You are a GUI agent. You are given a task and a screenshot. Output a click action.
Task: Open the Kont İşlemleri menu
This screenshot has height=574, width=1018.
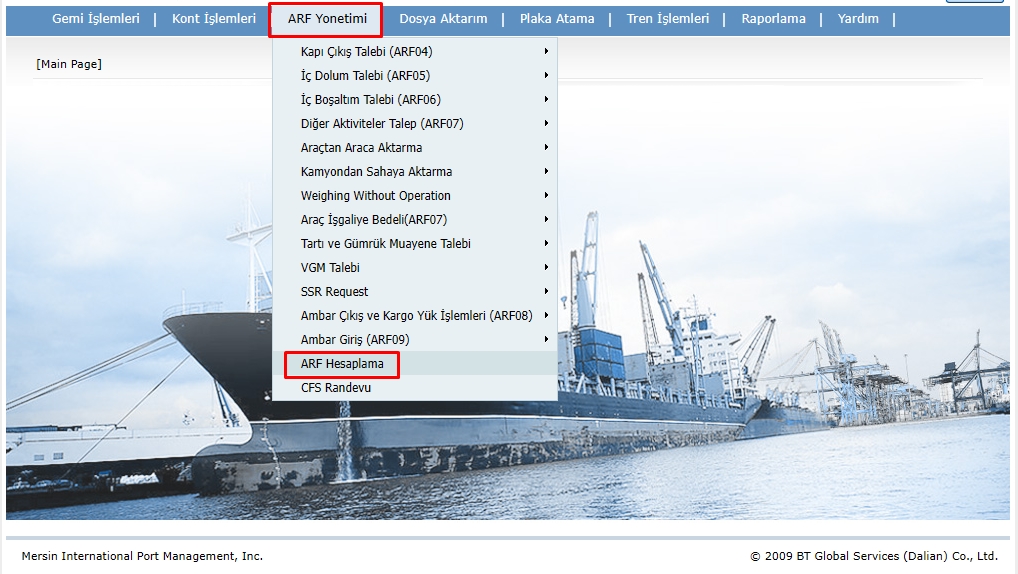coord(213,19)
